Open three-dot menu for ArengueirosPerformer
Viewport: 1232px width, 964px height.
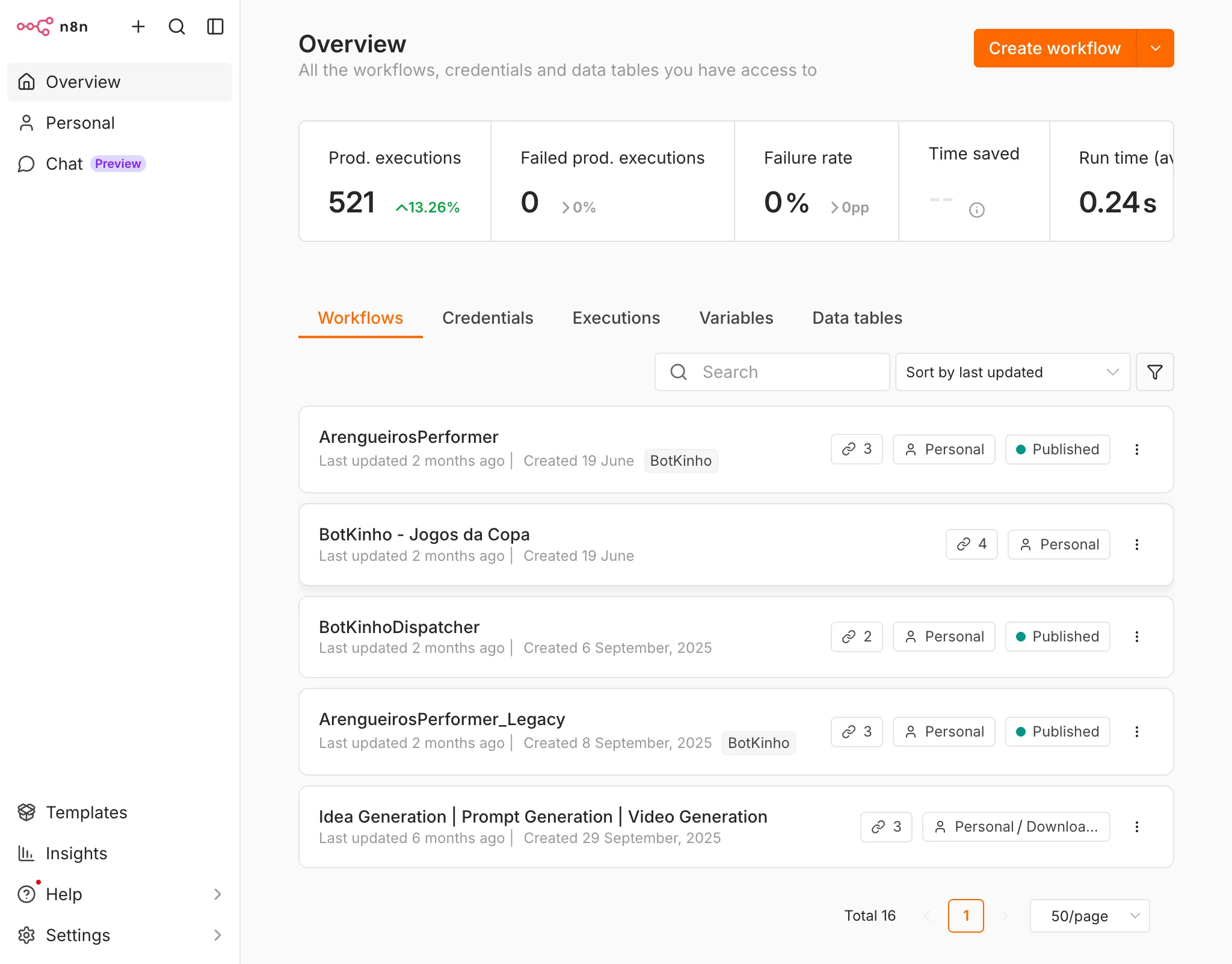tap(1137, 450)
